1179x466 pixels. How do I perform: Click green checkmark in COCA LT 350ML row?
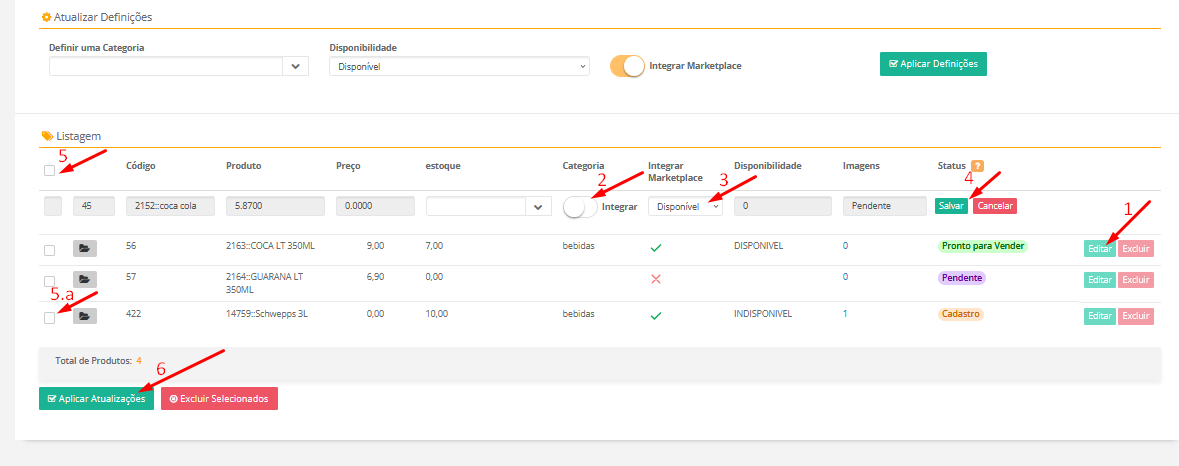pyautogui.click(x=656, y=246)
